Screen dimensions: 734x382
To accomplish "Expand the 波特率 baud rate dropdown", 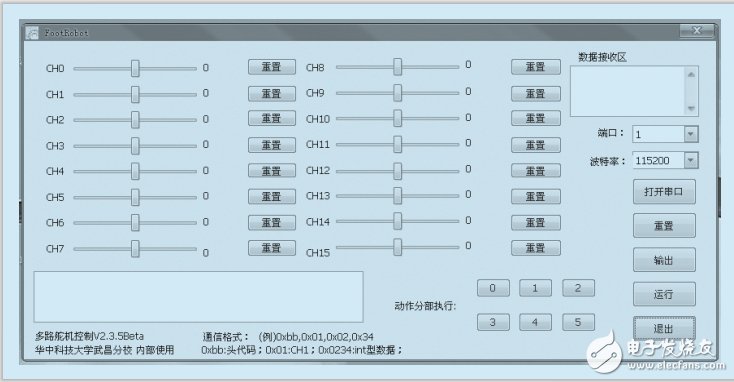I will (x=690, y=161).
